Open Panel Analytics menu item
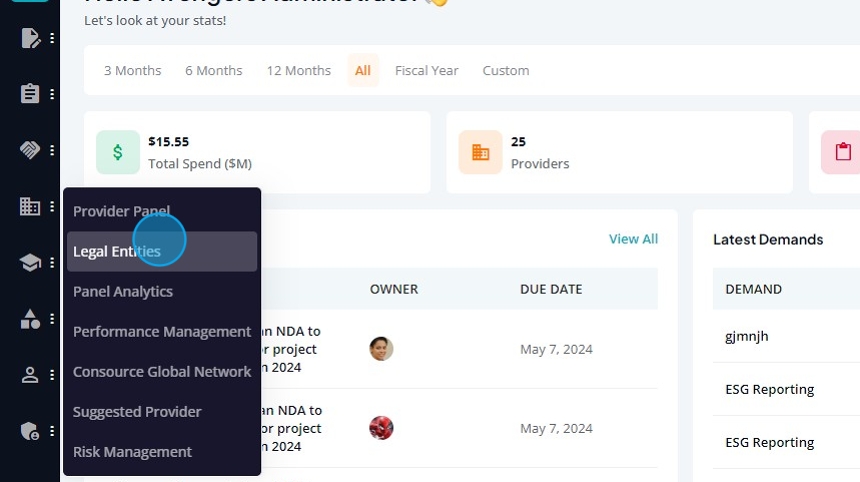860x482 pixels. [x=162, y=291]
